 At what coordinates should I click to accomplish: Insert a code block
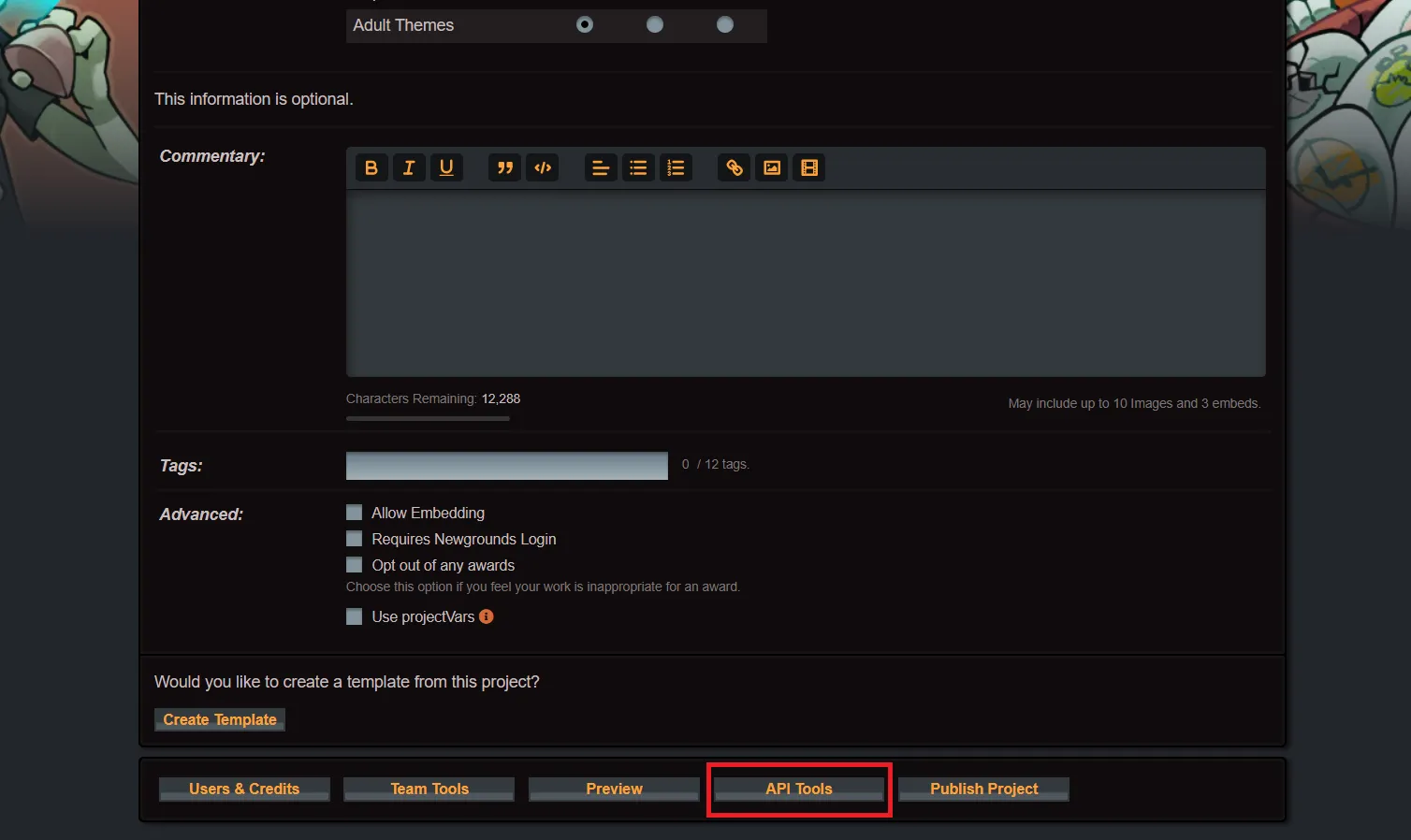pos(543,167)
